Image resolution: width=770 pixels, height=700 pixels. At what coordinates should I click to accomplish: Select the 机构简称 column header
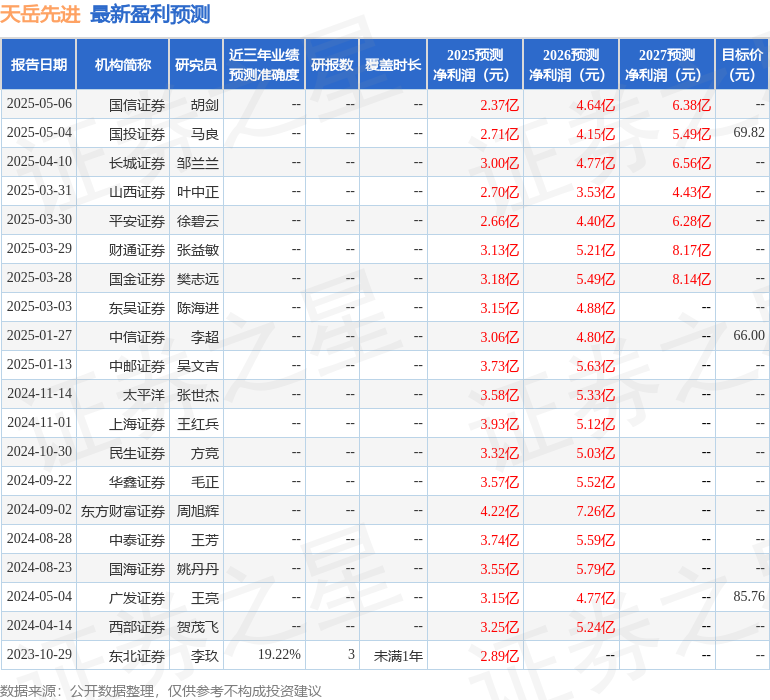click(x=123, y=64)
